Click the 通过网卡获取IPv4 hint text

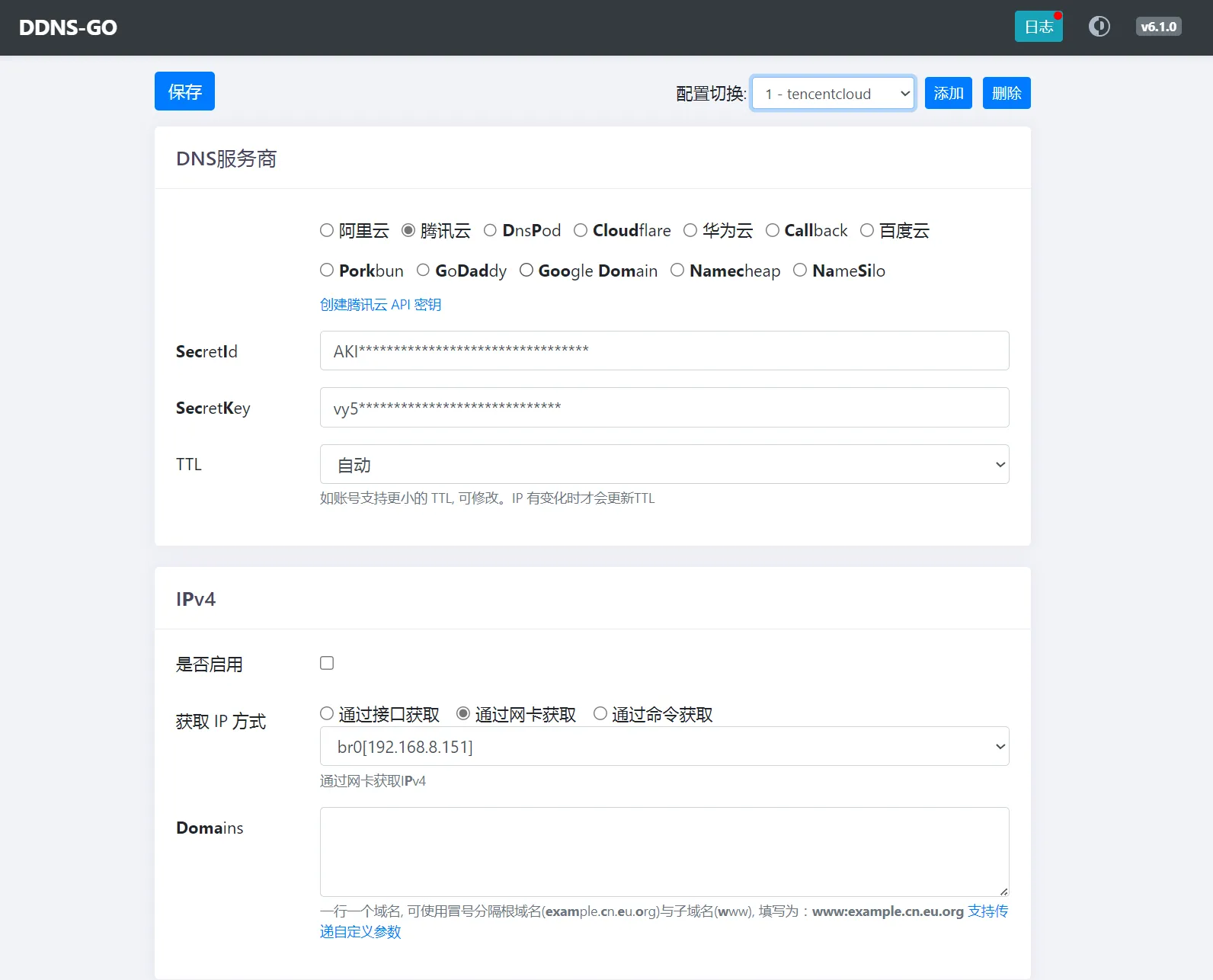pyautogui.click(x=373, y=781)
